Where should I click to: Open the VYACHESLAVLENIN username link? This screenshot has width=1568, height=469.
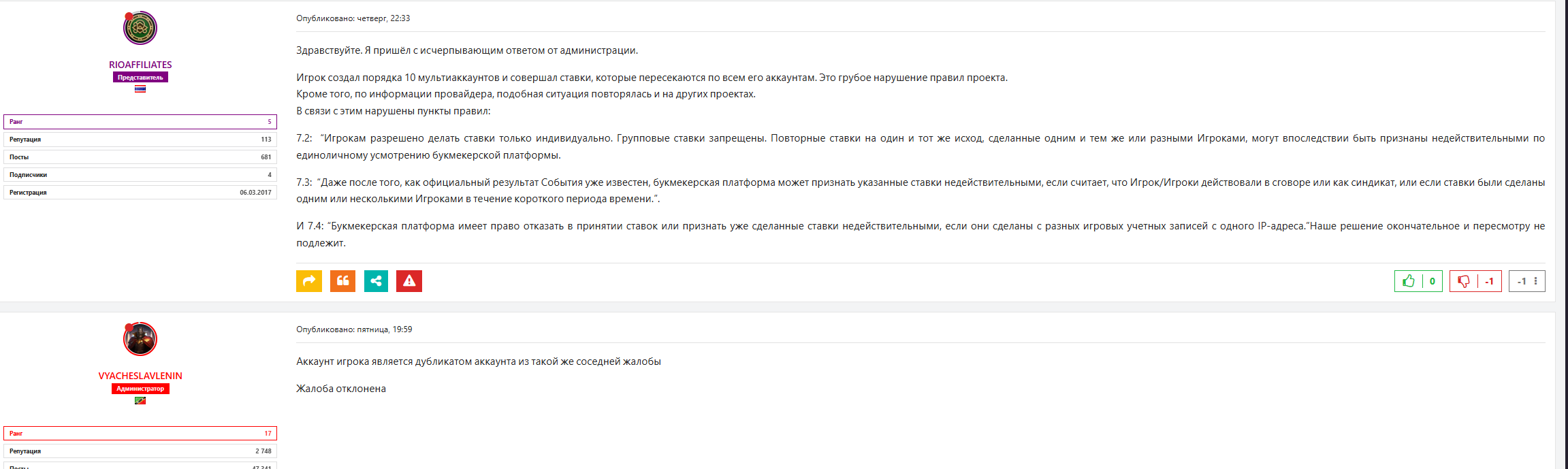point(140,376)
